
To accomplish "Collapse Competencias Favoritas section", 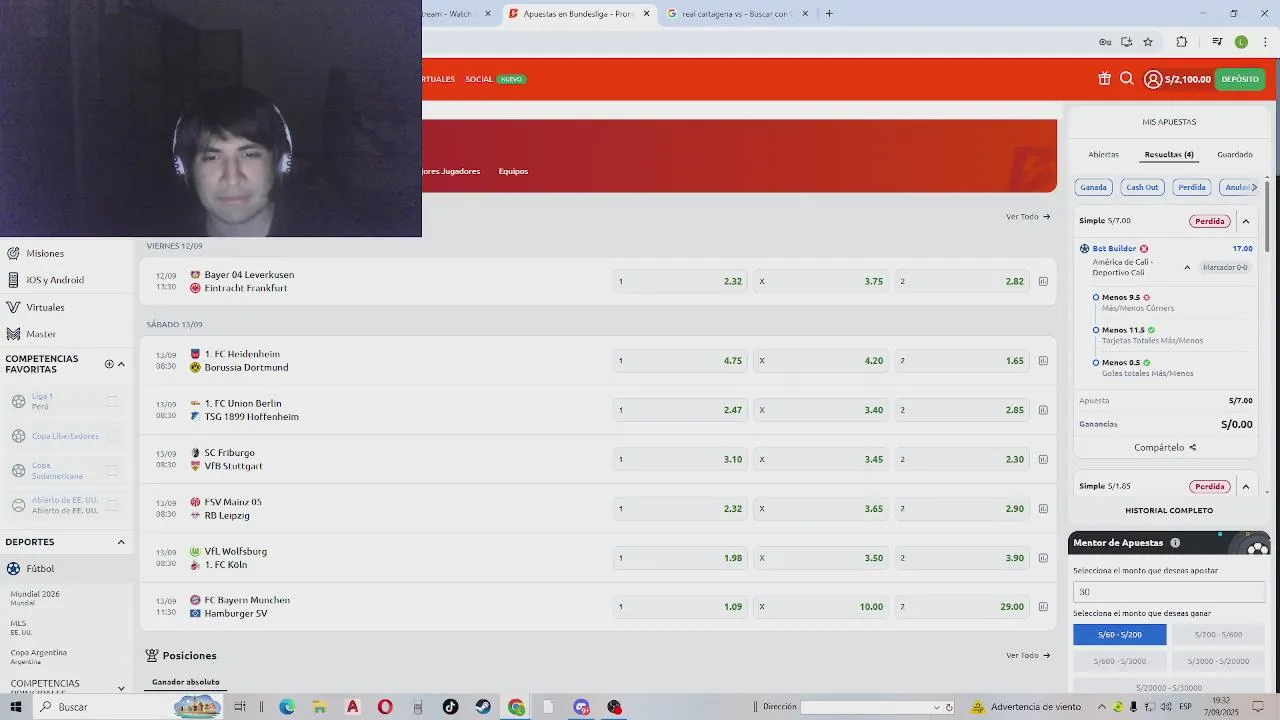I will (121, 364).
